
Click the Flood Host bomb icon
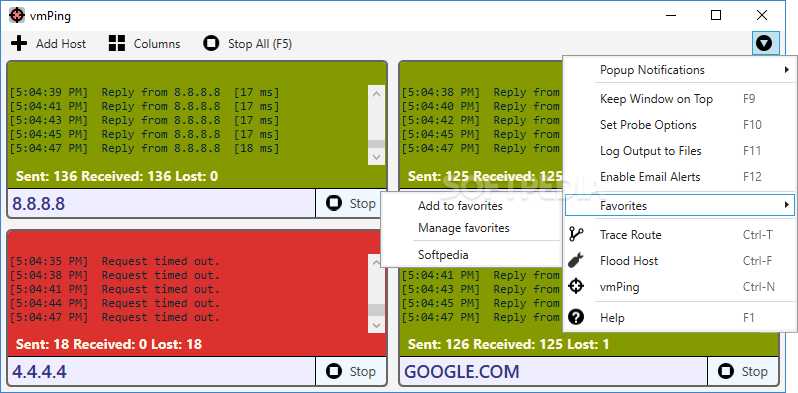pos(576,260)
